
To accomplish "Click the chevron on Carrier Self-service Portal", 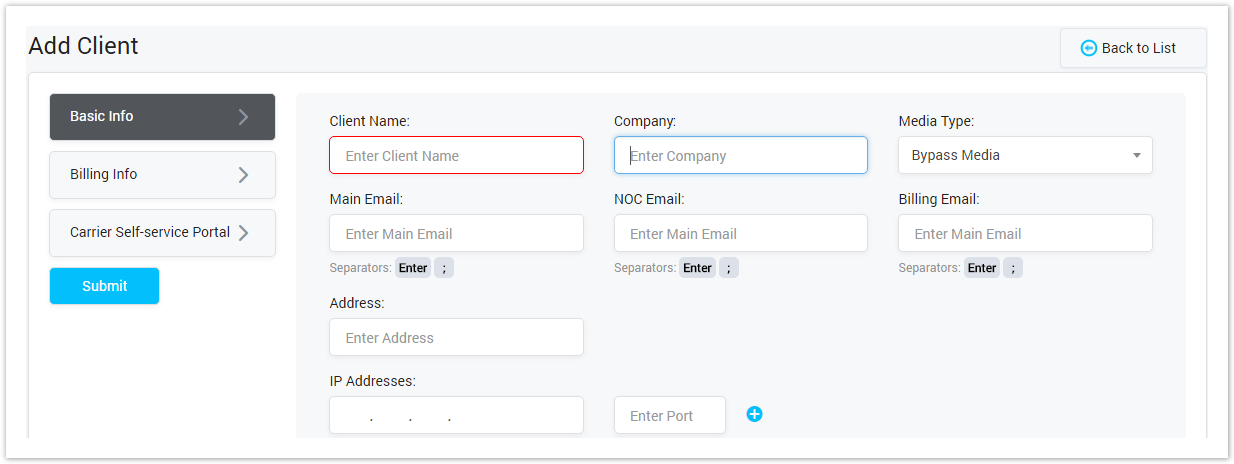I will [x=243, y=233].
